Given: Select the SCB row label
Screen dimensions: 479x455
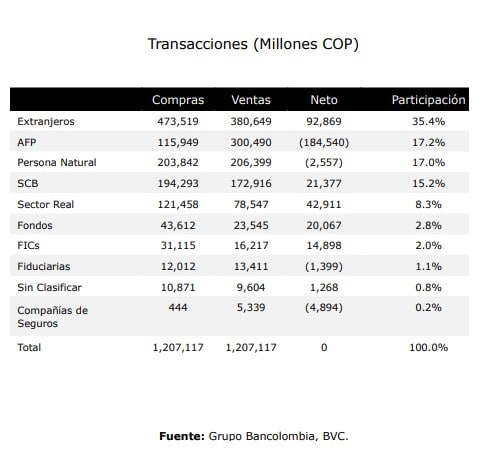Looking at the screenshot, I should [28, 183].
